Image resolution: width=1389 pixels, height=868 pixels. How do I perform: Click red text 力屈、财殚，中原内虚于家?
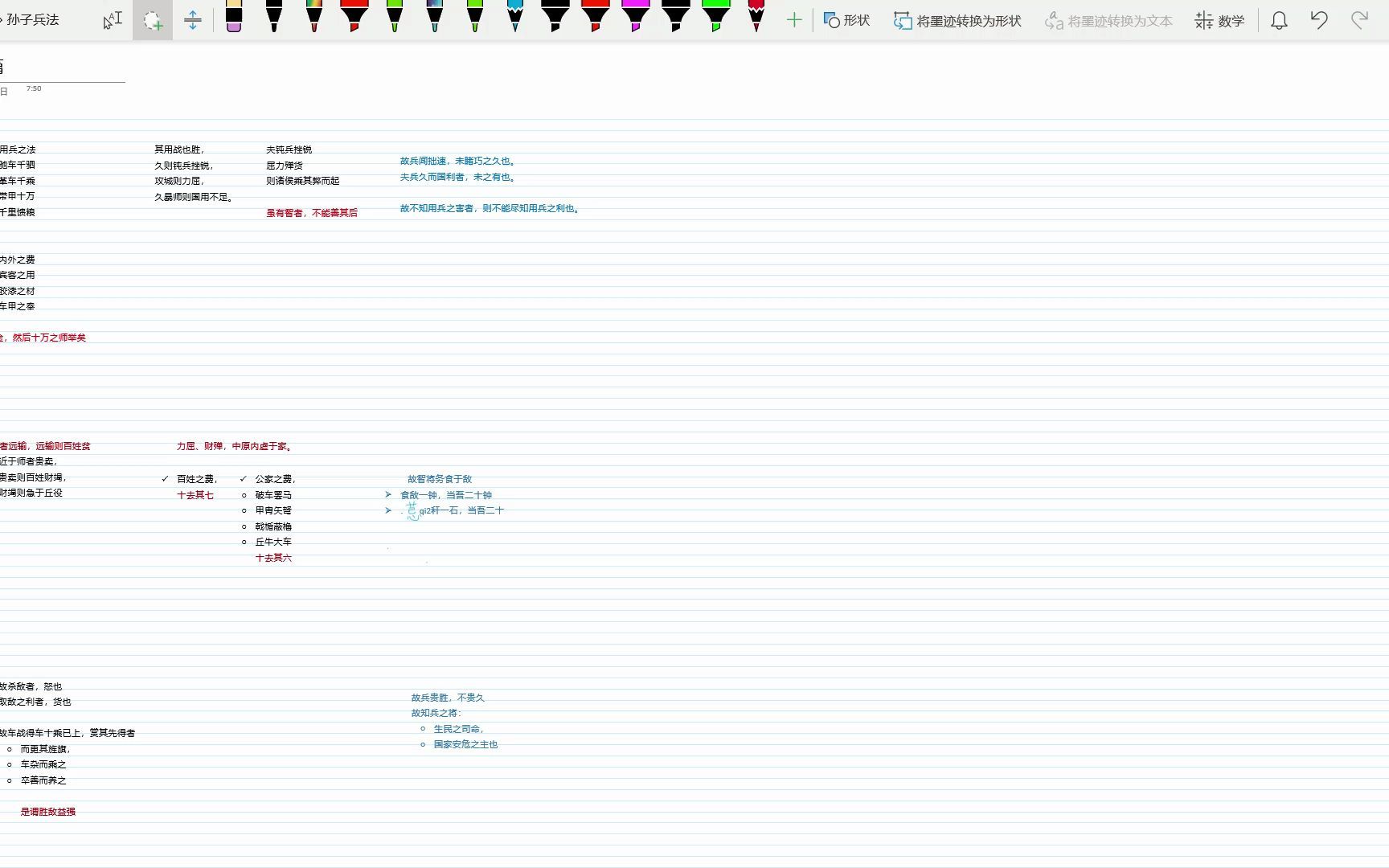tap(235, 446)
